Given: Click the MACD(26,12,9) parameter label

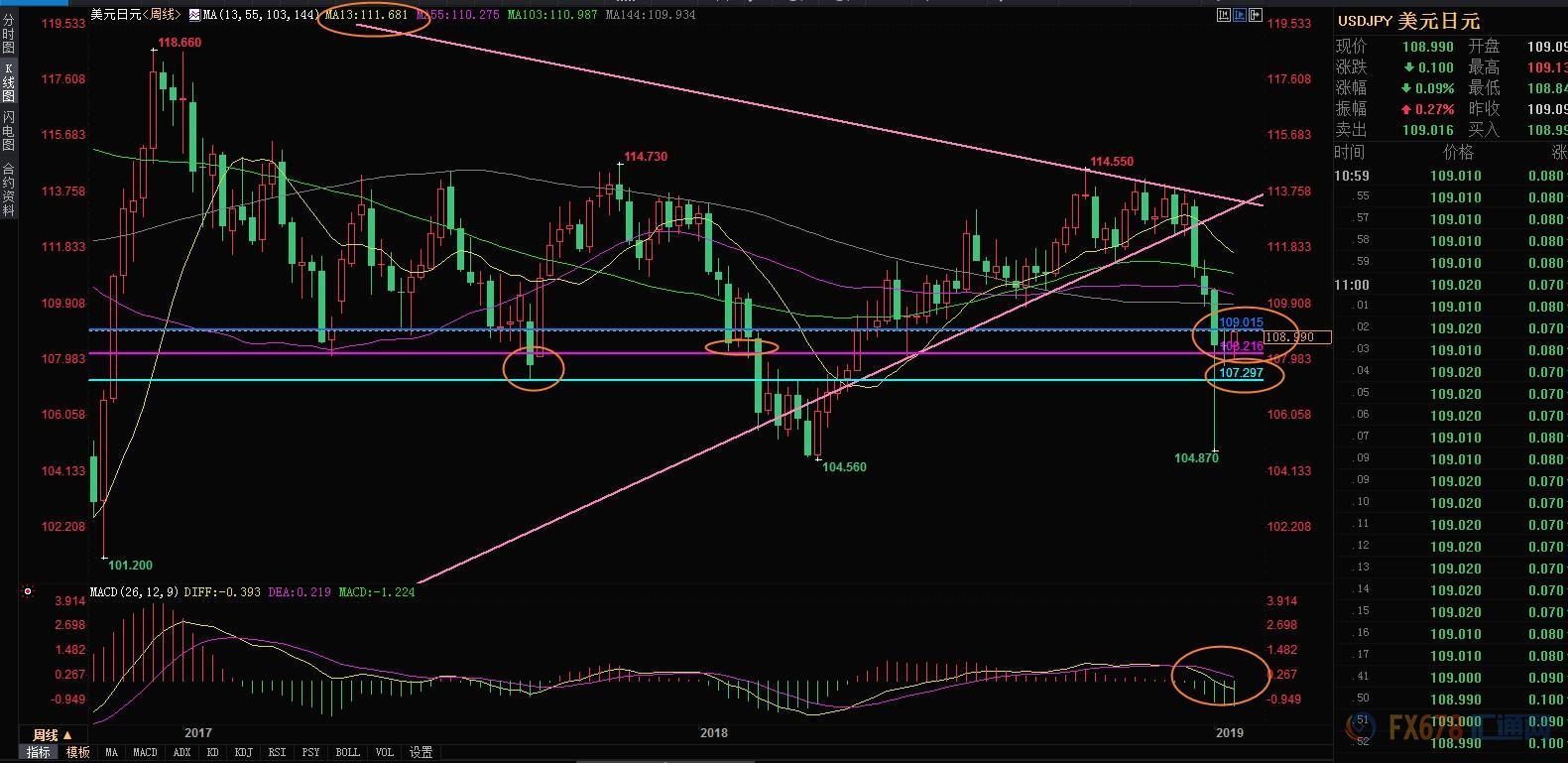Looking at the screenshot, I should point(134,592).
